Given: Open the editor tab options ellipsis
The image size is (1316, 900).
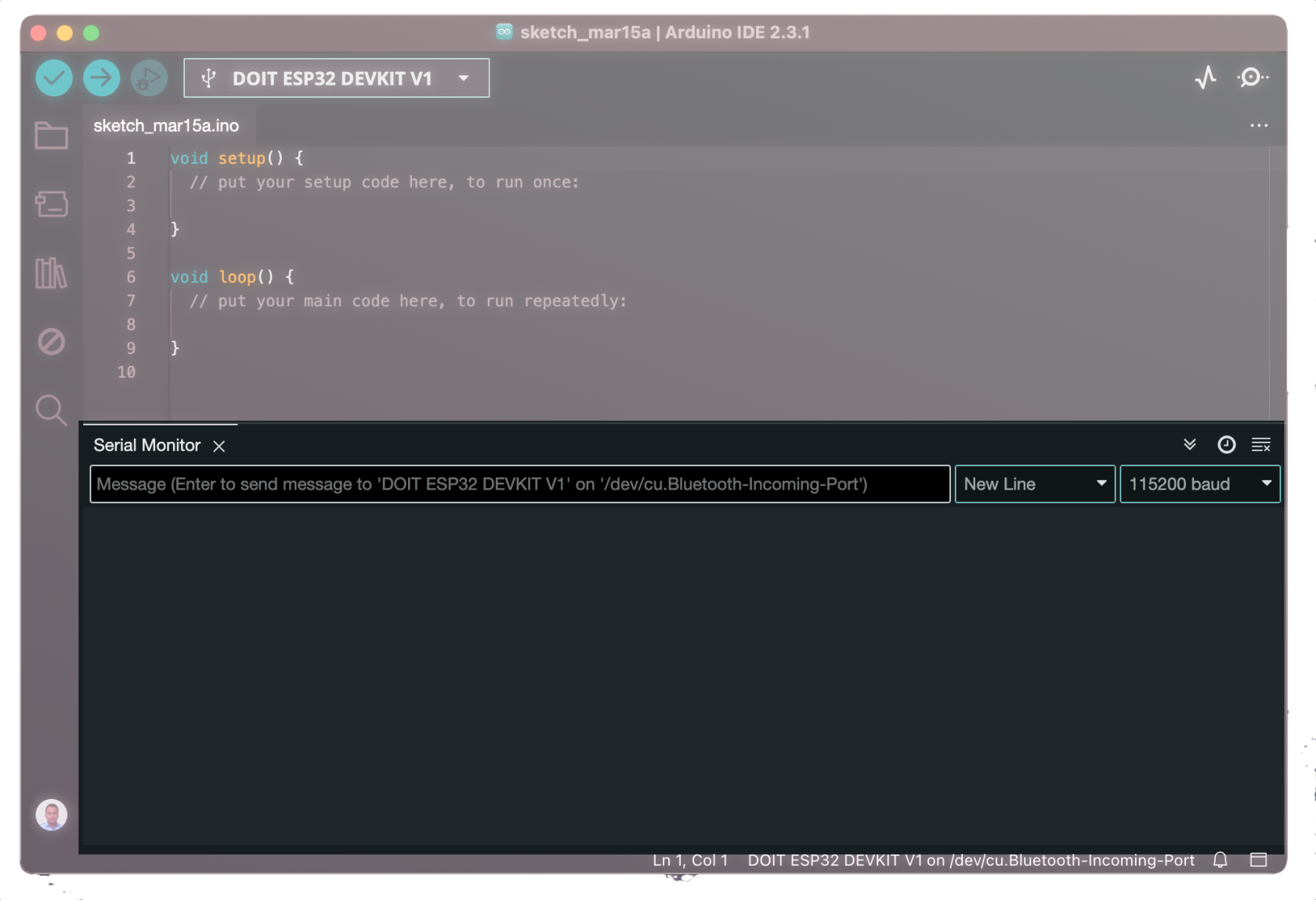Looking at the screenshot, I should pyautogui.click(x=1259, y=125).
